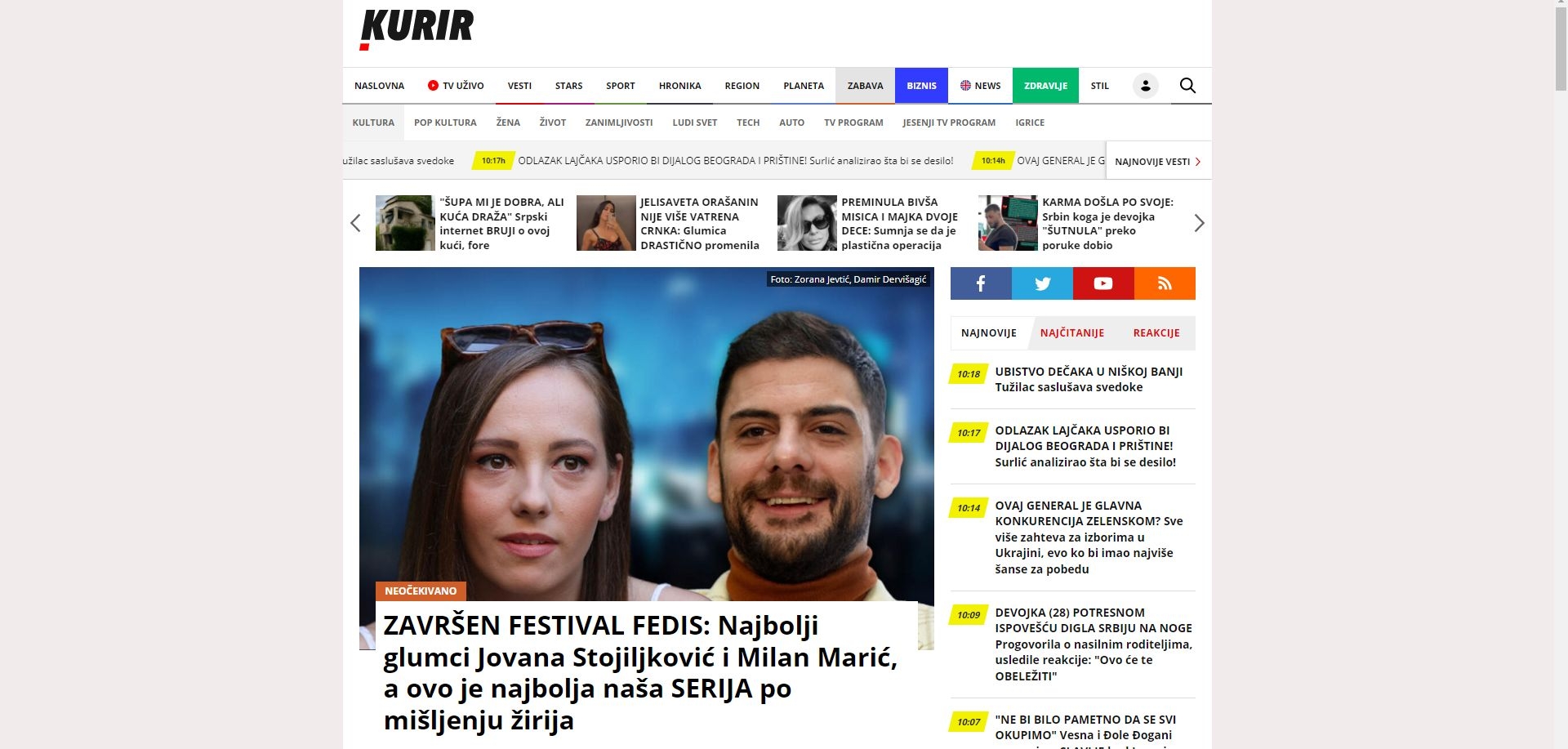Open the RSS feed icon

tap(1165, 283)
